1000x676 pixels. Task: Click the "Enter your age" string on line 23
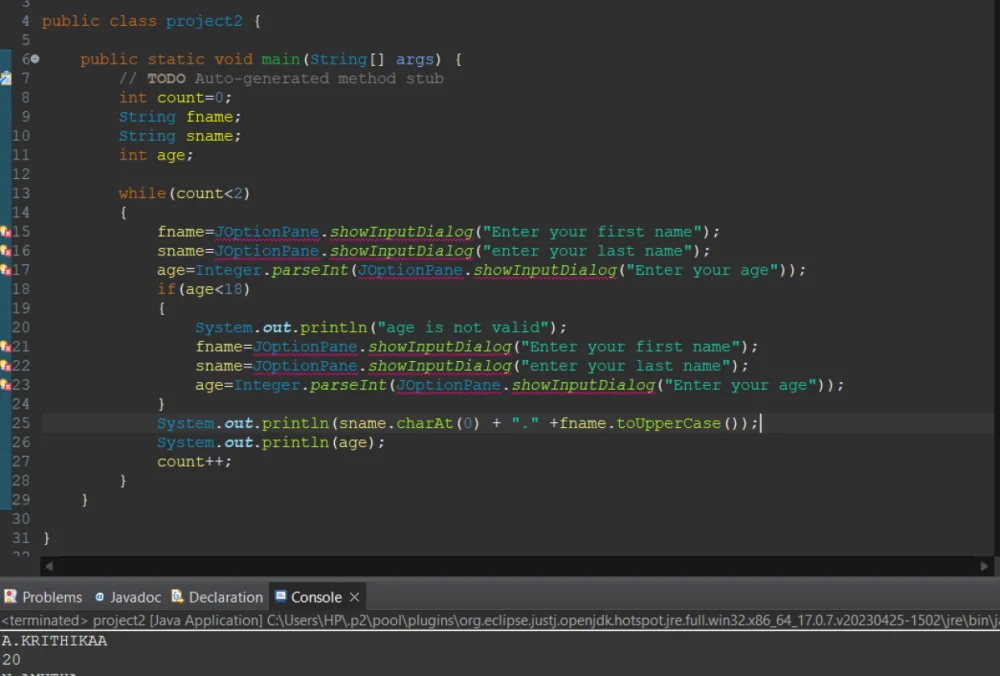click(x=740, y=385)
